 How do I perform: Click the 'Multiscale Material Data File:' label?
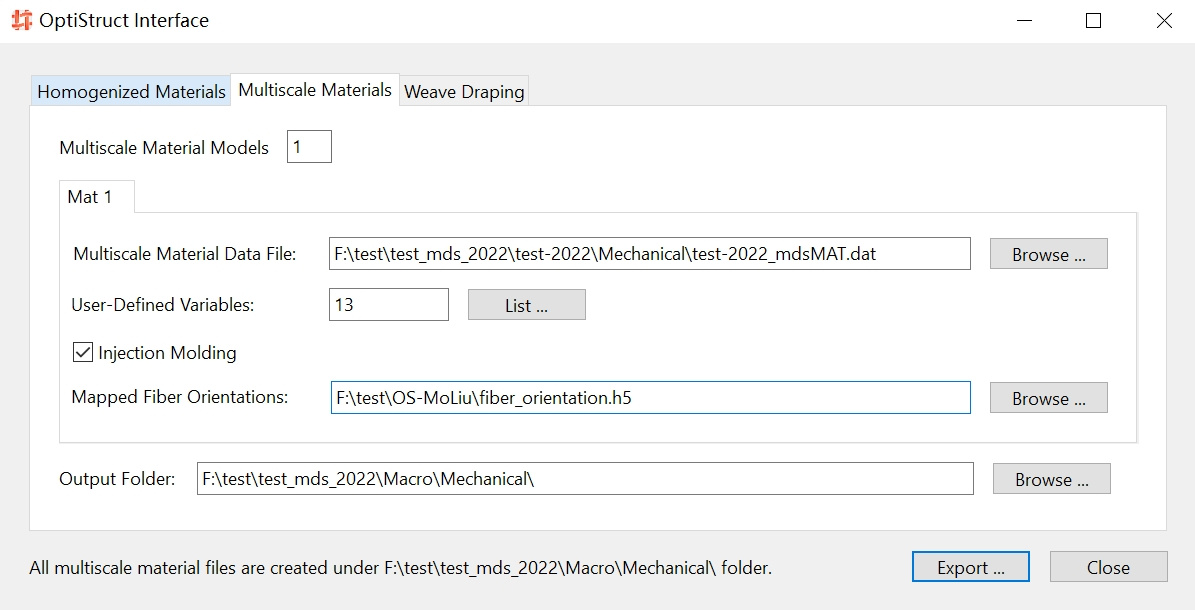click(184, 254)
